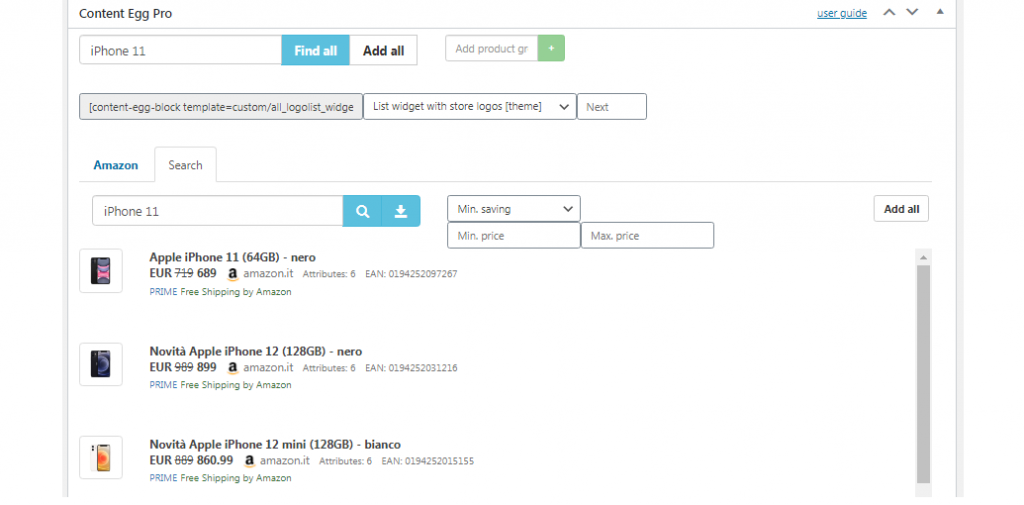This screenshot has width=1024, height=505.
Task: Open List widget with store logos dropdown
Action: pyautogui.click(x=470, y=106)
